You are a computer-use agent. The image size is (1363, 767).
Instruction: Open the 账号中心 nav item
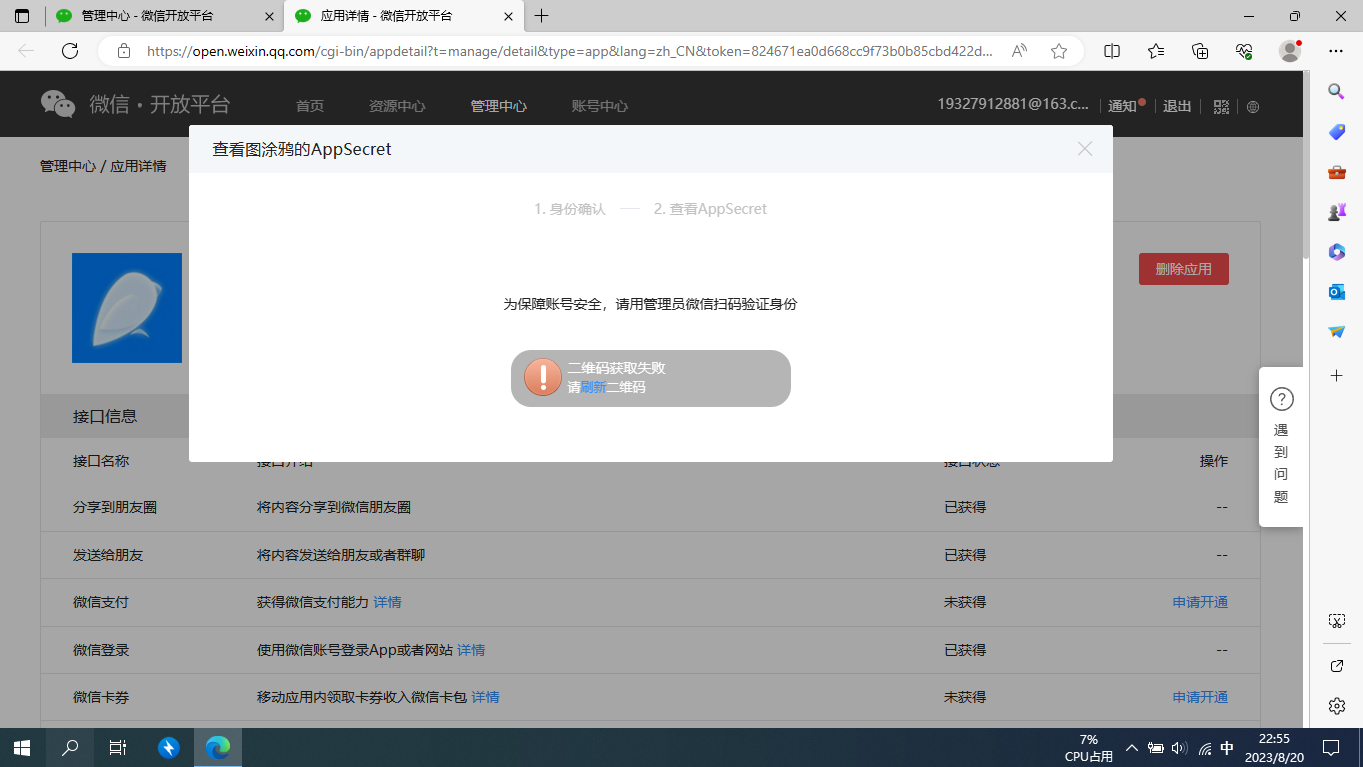pyautogui.click(x=600, y=106)
